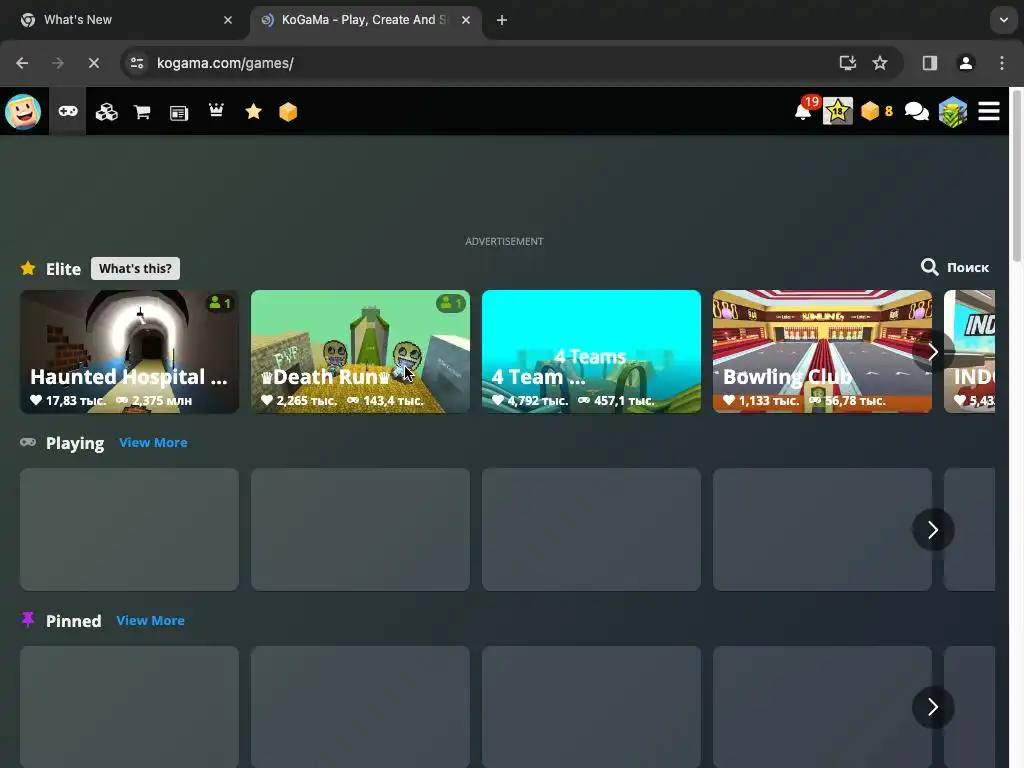Open the gold balance showing 8

click(877, 112)
